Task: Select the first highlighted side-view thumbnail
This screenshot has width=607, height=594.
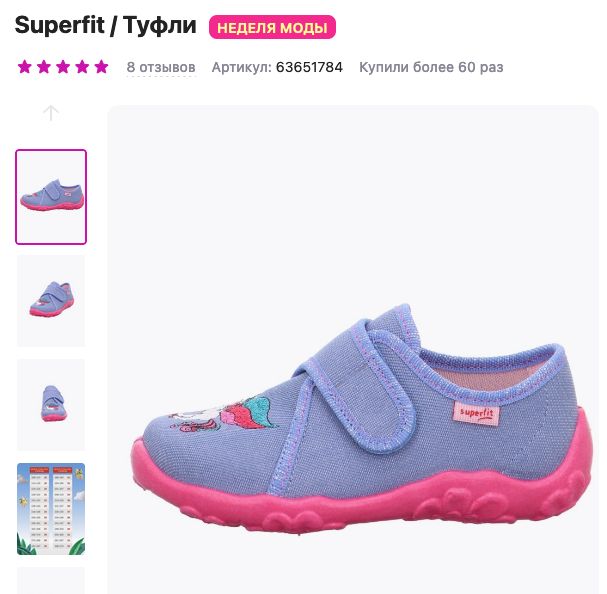Action: point(51,197)
